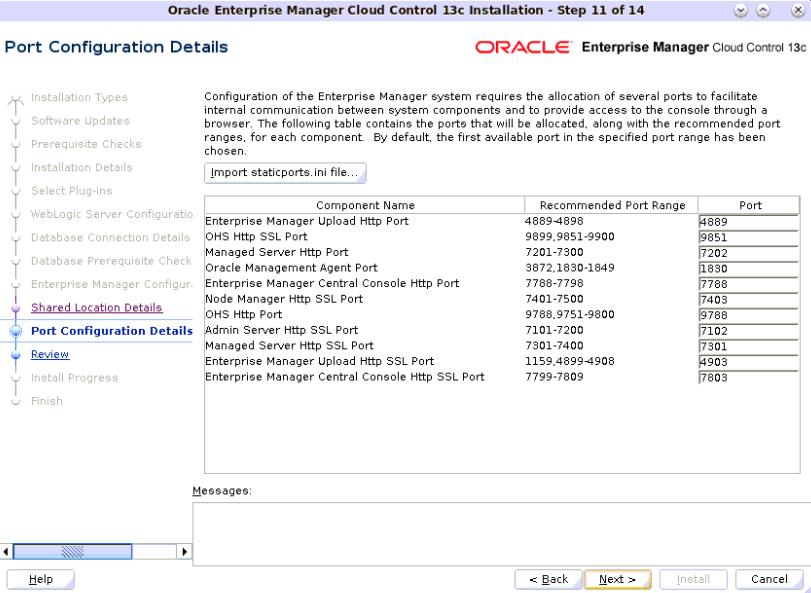Edit the OHS Http SSL Port value 9851
Viewport: 811px width, 593px height.
[748, 236]
